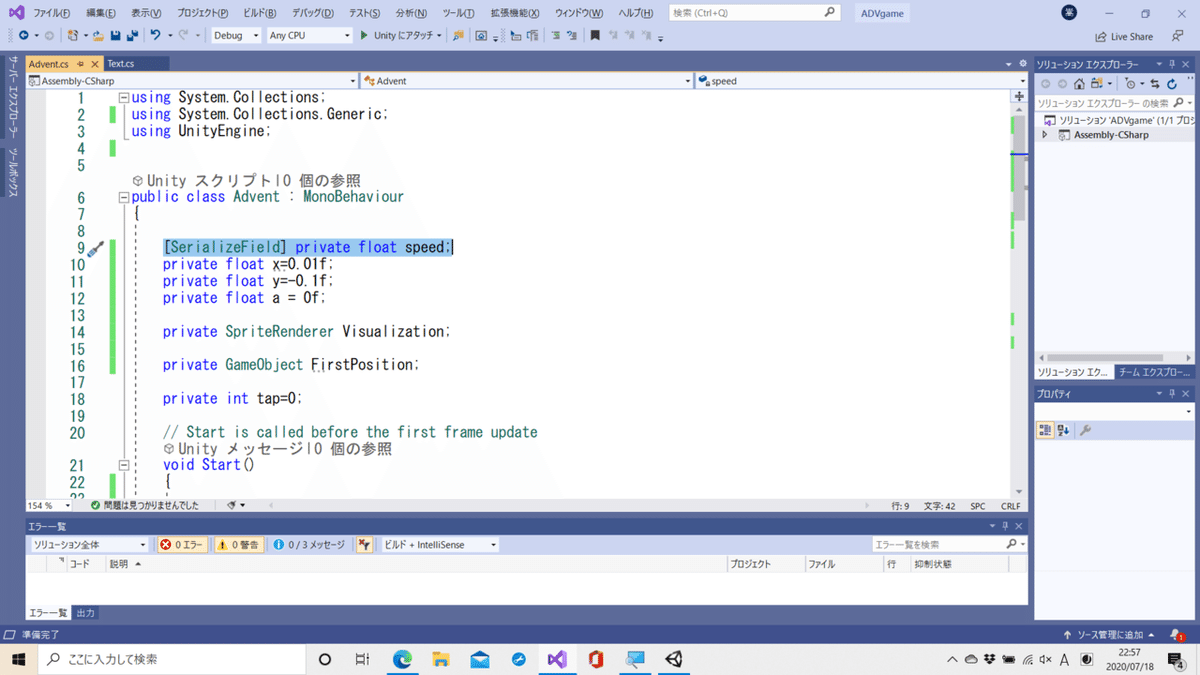Click the navigate backward arrow in toolbar
This screenshot has width=1200, height=675.
[x=23, y=35]
